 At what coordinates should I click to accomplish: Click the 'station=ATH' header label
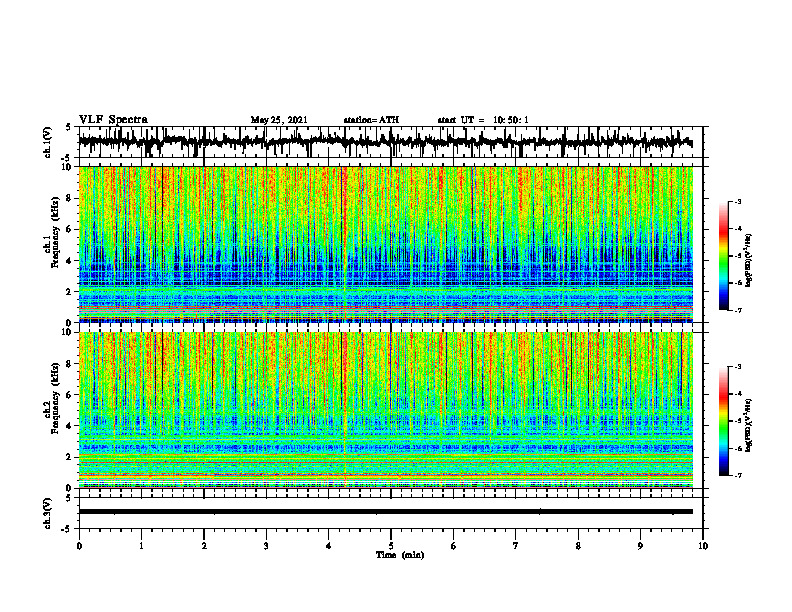[371, 120]
